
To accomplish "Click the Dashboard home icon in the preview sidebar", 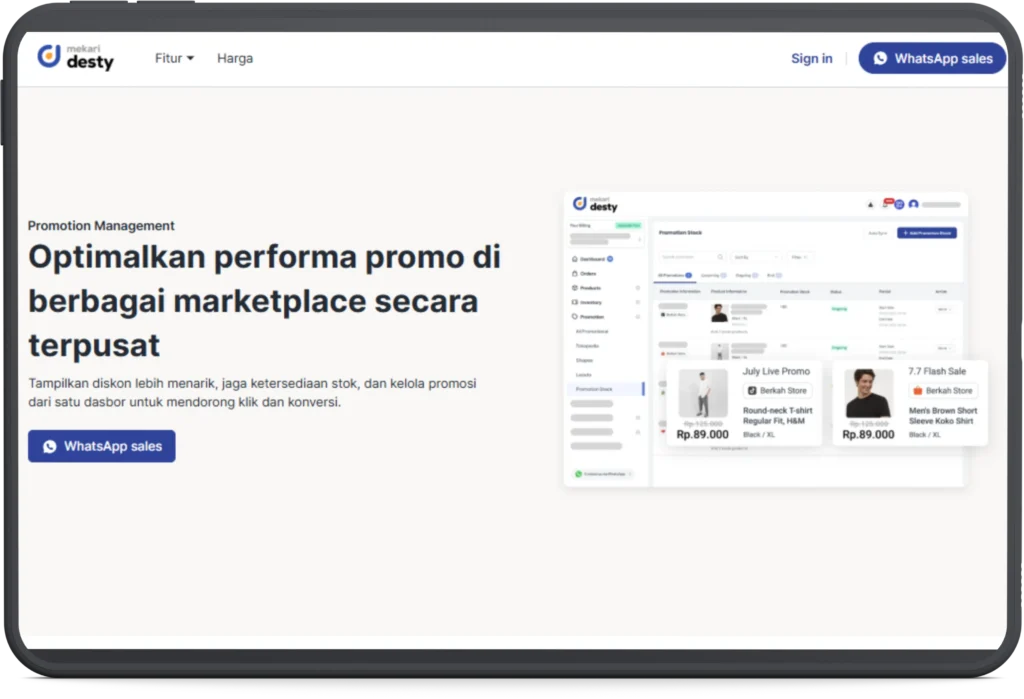I will point(574,259).
